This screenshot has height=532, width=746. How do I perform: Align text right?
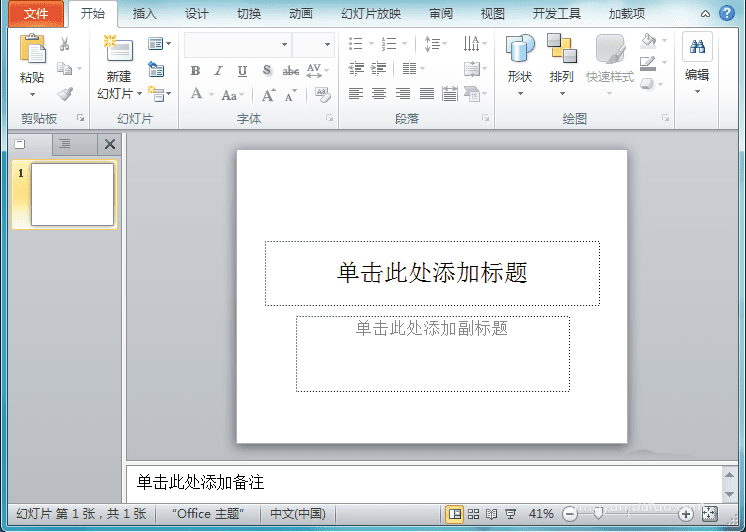402,94
